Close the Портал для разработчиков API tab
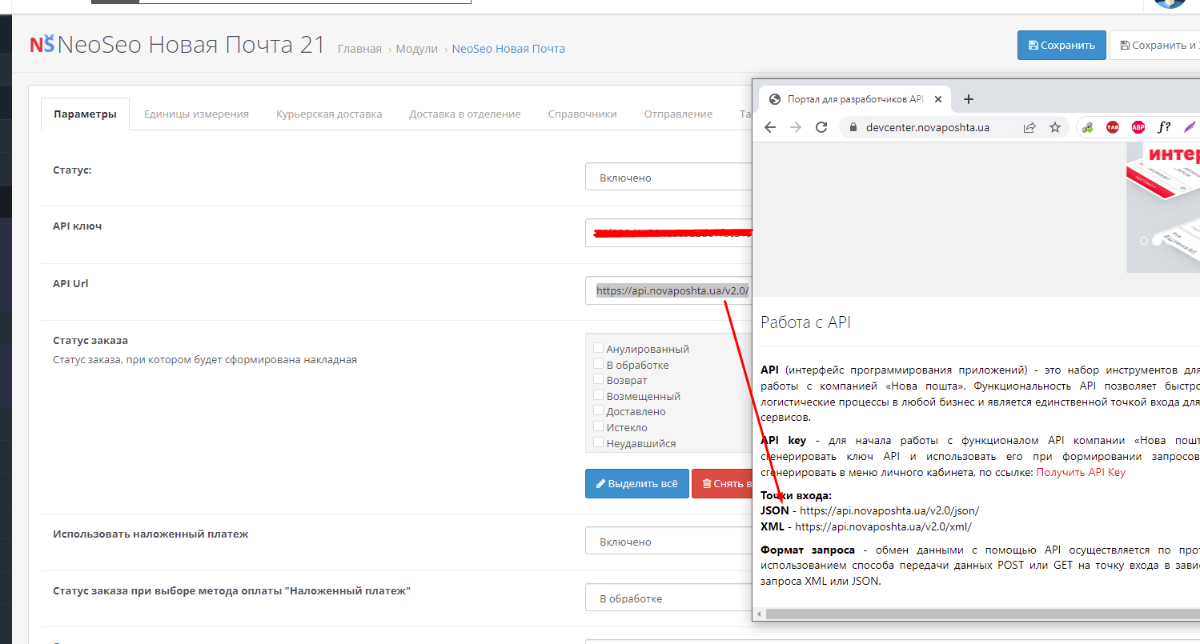This screenshot has height=644, width=1200. pos(938,99)
